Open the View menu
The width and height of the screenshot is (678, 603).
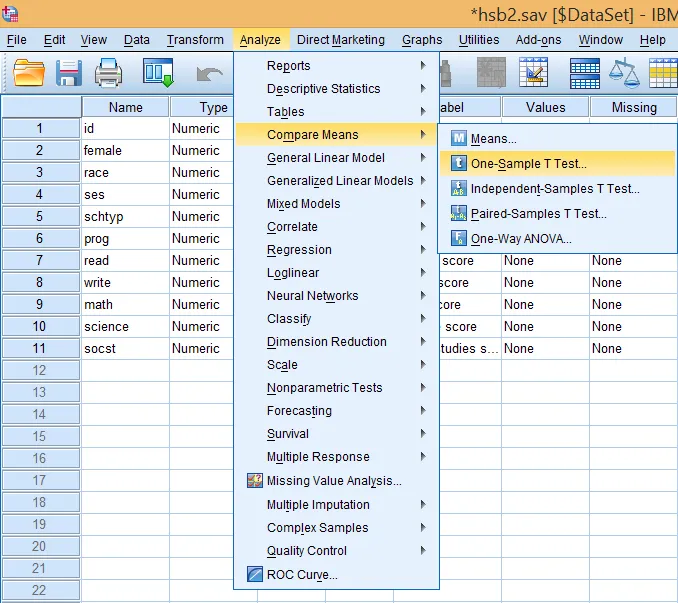click(x=93, y=40)
